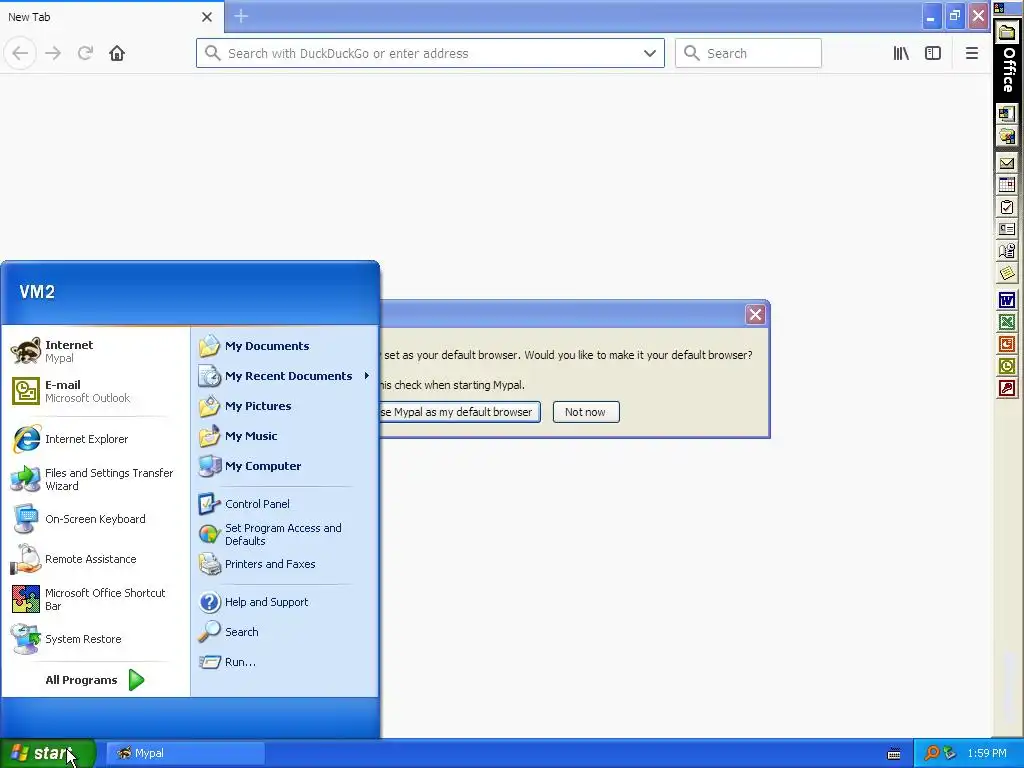Open Remote Assistance

point(95,559)
